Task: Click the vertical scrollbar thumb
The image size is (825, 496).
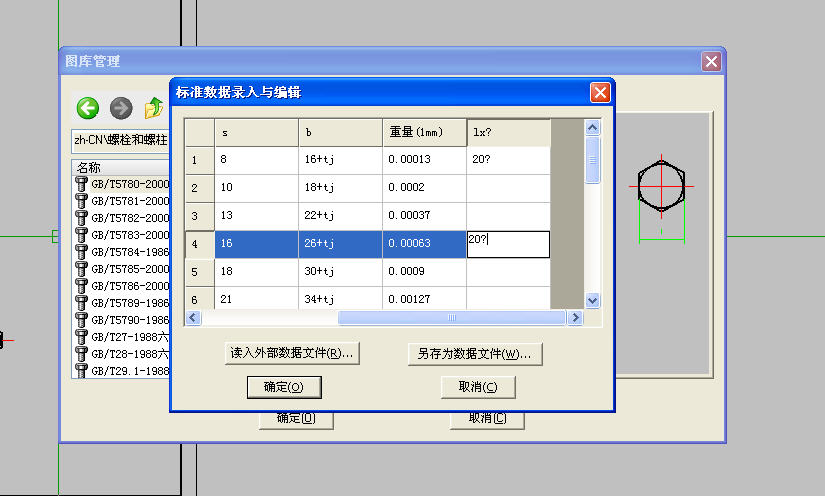Action: point(592,160)
